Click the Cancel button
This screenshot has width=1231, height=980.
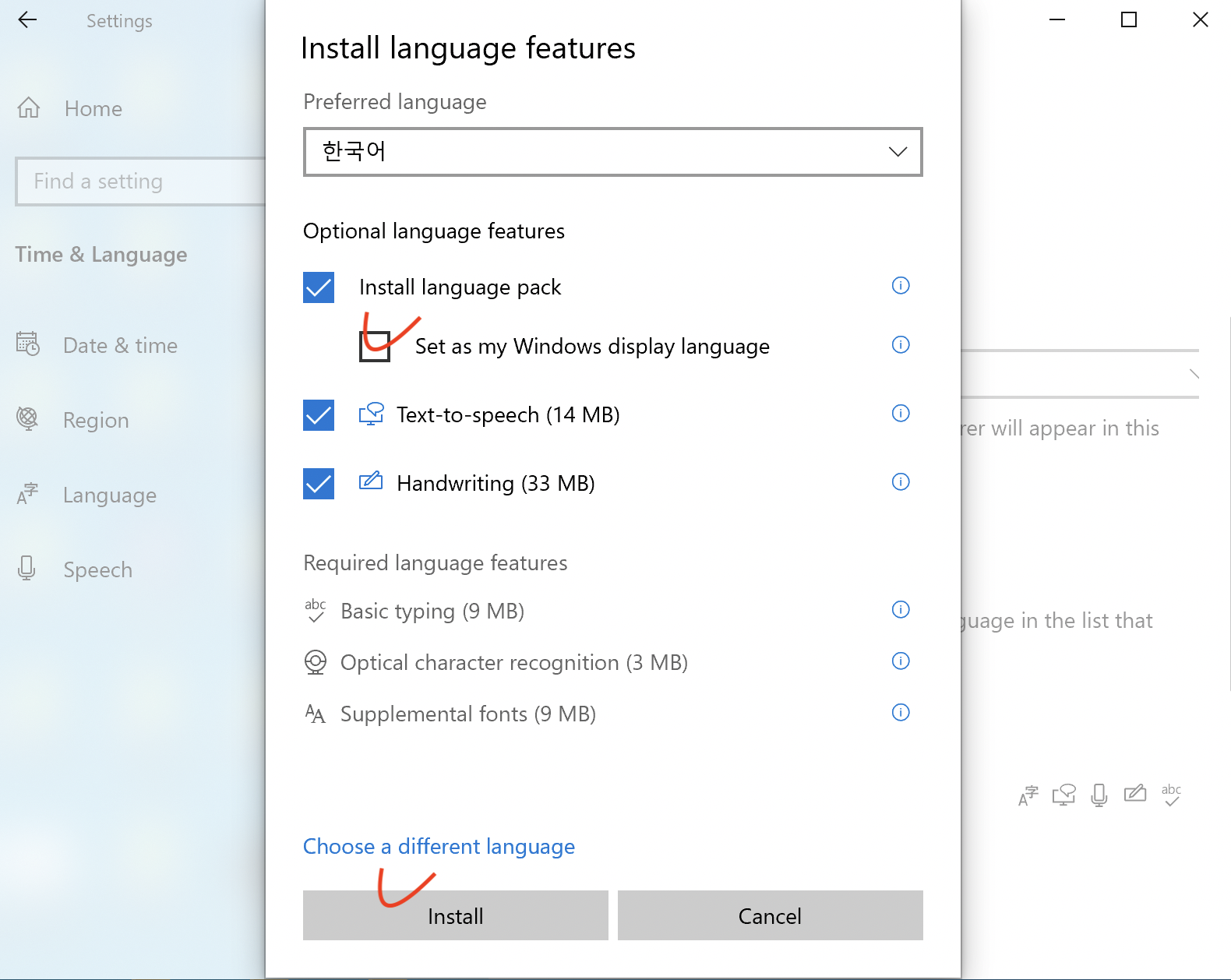click(771, 915)
